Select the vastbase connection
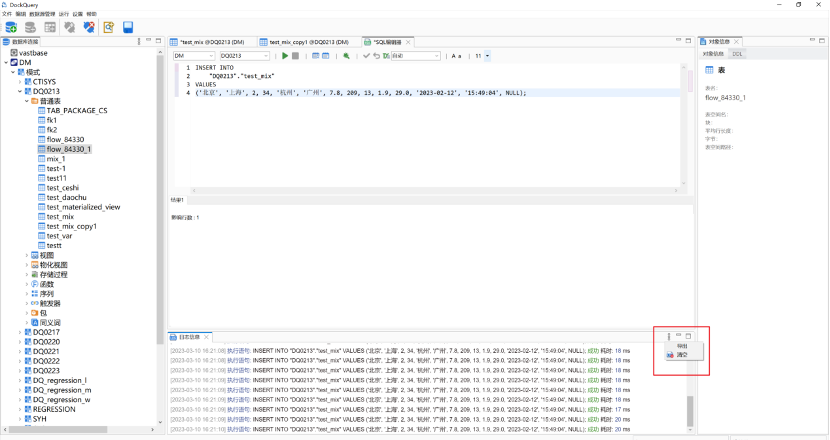This screenshot has height=440, width=830. (x=33, y=53)
